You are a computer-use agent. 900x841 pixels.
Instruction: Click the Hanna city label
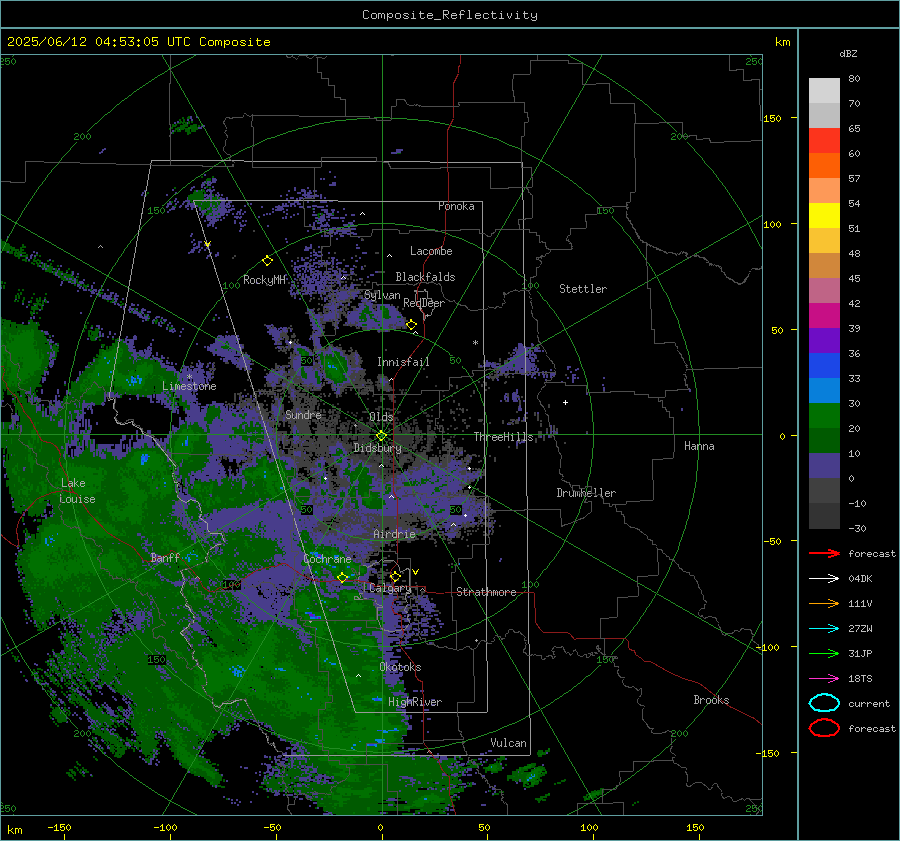coord(699,446)
